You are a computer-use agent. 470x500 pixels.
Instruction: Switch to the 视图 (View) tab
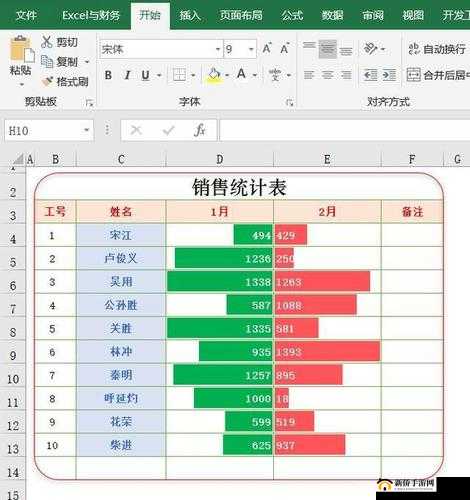pyautogui.click(x=413, y=15)
